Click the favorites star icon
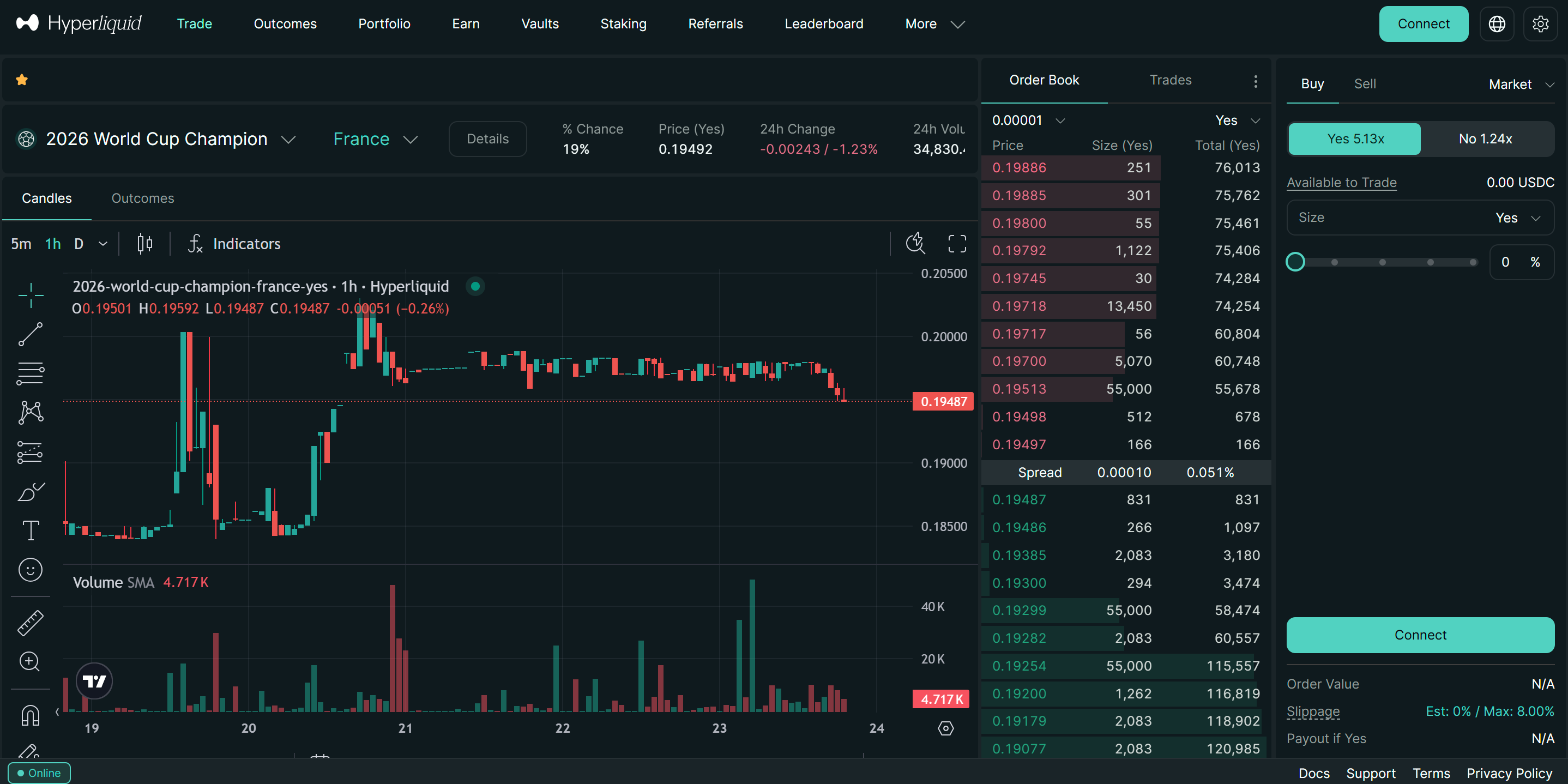 pos(22,80)
